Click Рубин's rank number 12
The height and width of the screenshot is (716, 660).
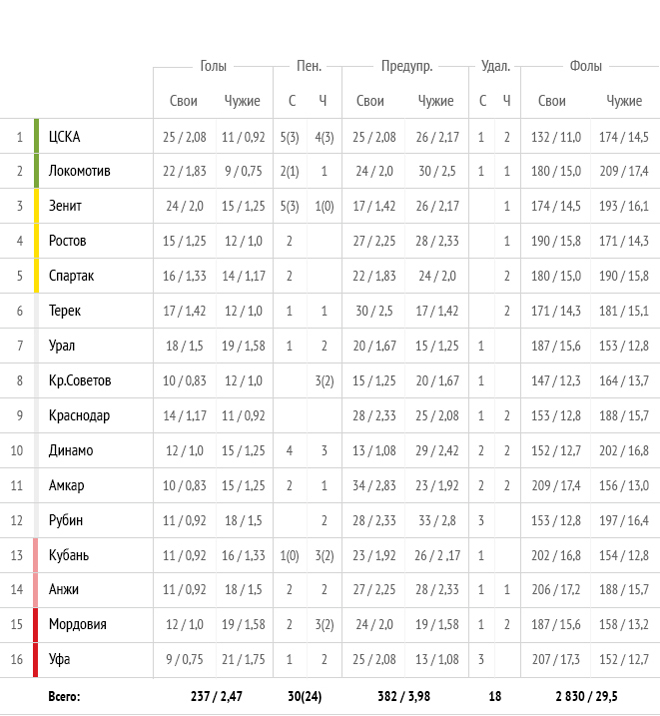[17, 521]
